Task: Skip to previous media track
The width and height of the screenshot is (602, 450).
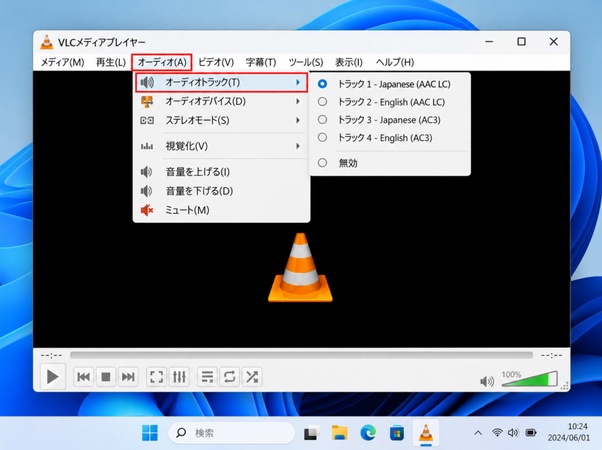Action: pos(84,377)
